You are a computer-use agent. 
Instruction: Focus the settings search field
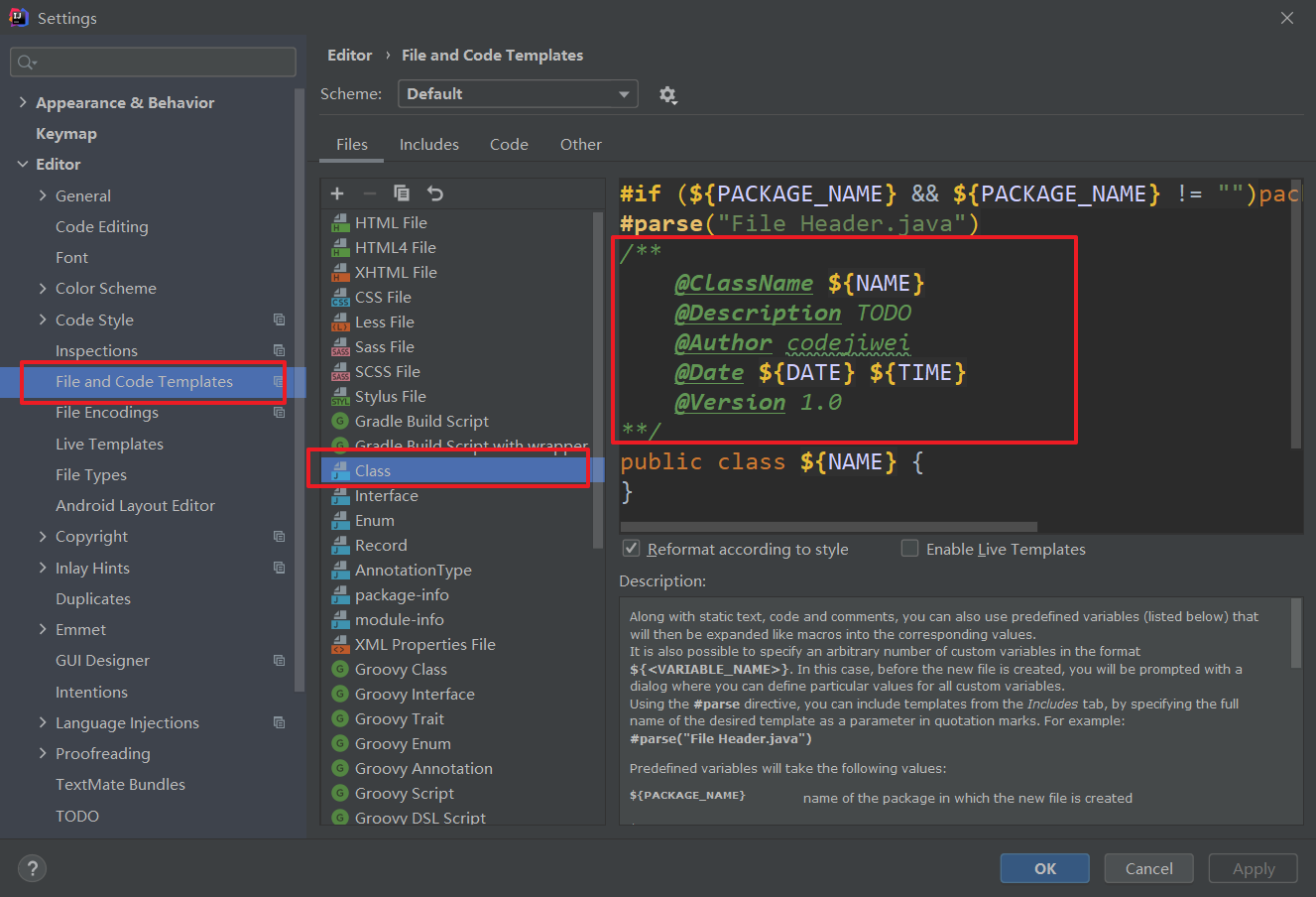point(153,62)
